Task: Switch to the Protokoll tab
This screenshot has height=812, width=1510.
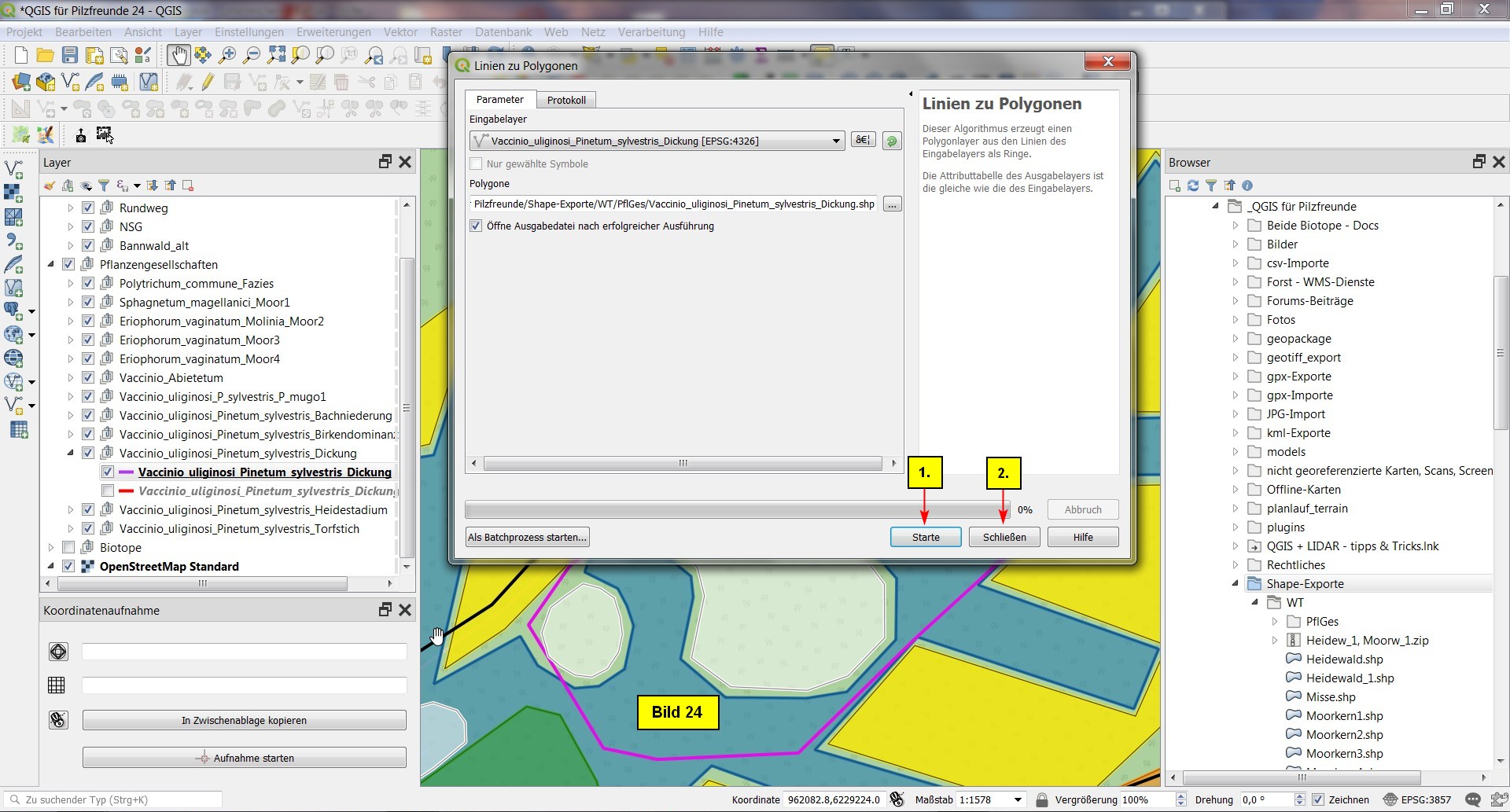Action: click(566, 100)
